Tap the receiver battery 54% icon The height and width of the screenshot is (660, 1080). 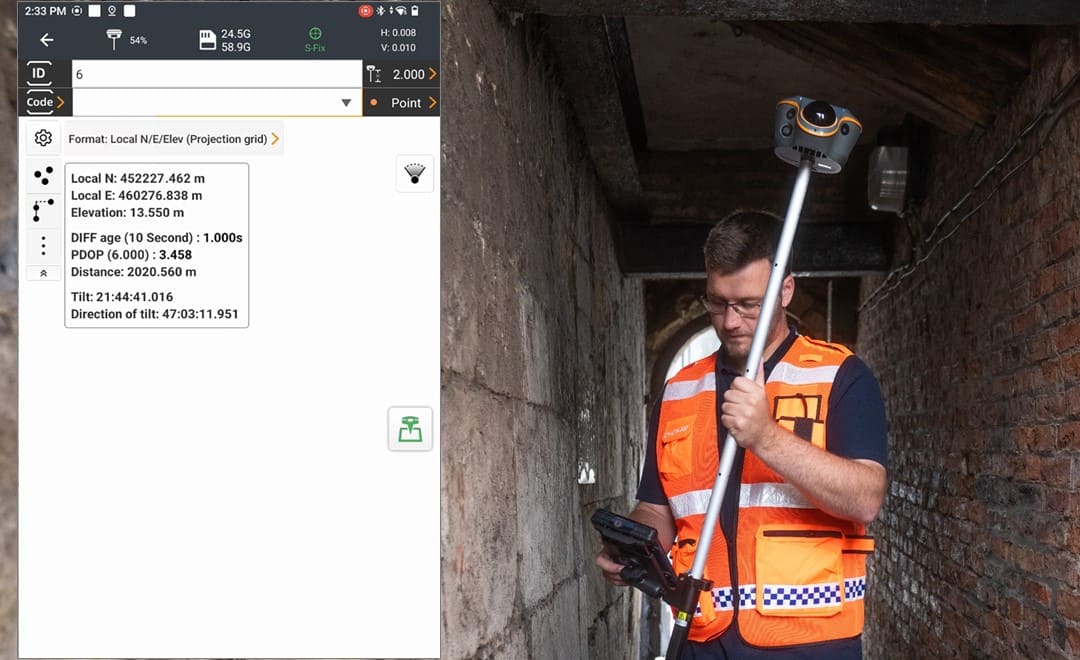pyautogui.click(x=127, y=40)
